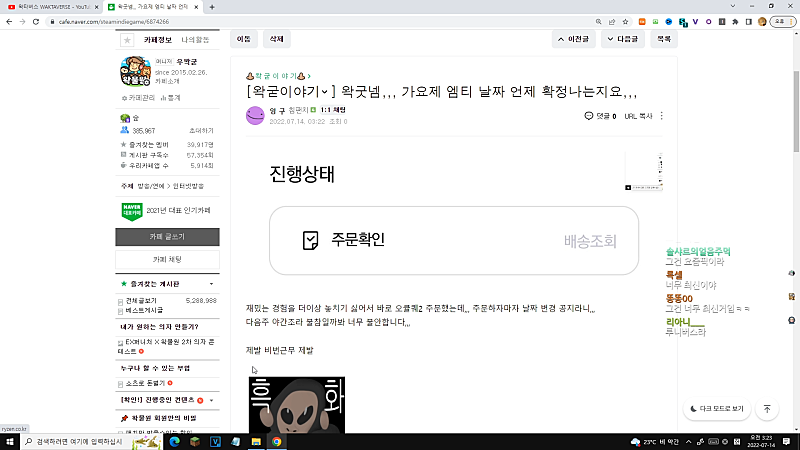This screenshot has width=800, height=450.
Task: Collapse the 즐겨찾는 게시판 section arrow
Action: pyautogui.click(x=211, y=284)
